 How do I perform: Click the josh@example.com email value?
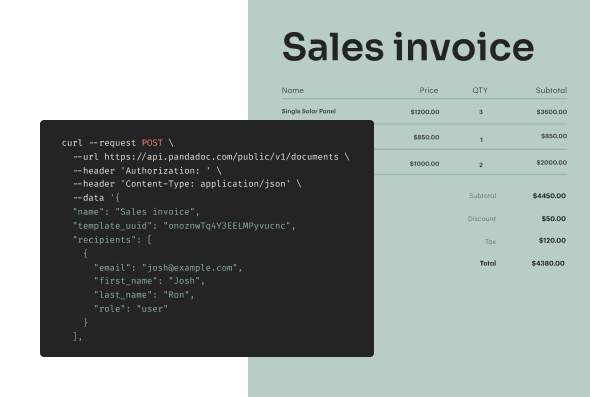pyautogui.click(x=189, y=268)
